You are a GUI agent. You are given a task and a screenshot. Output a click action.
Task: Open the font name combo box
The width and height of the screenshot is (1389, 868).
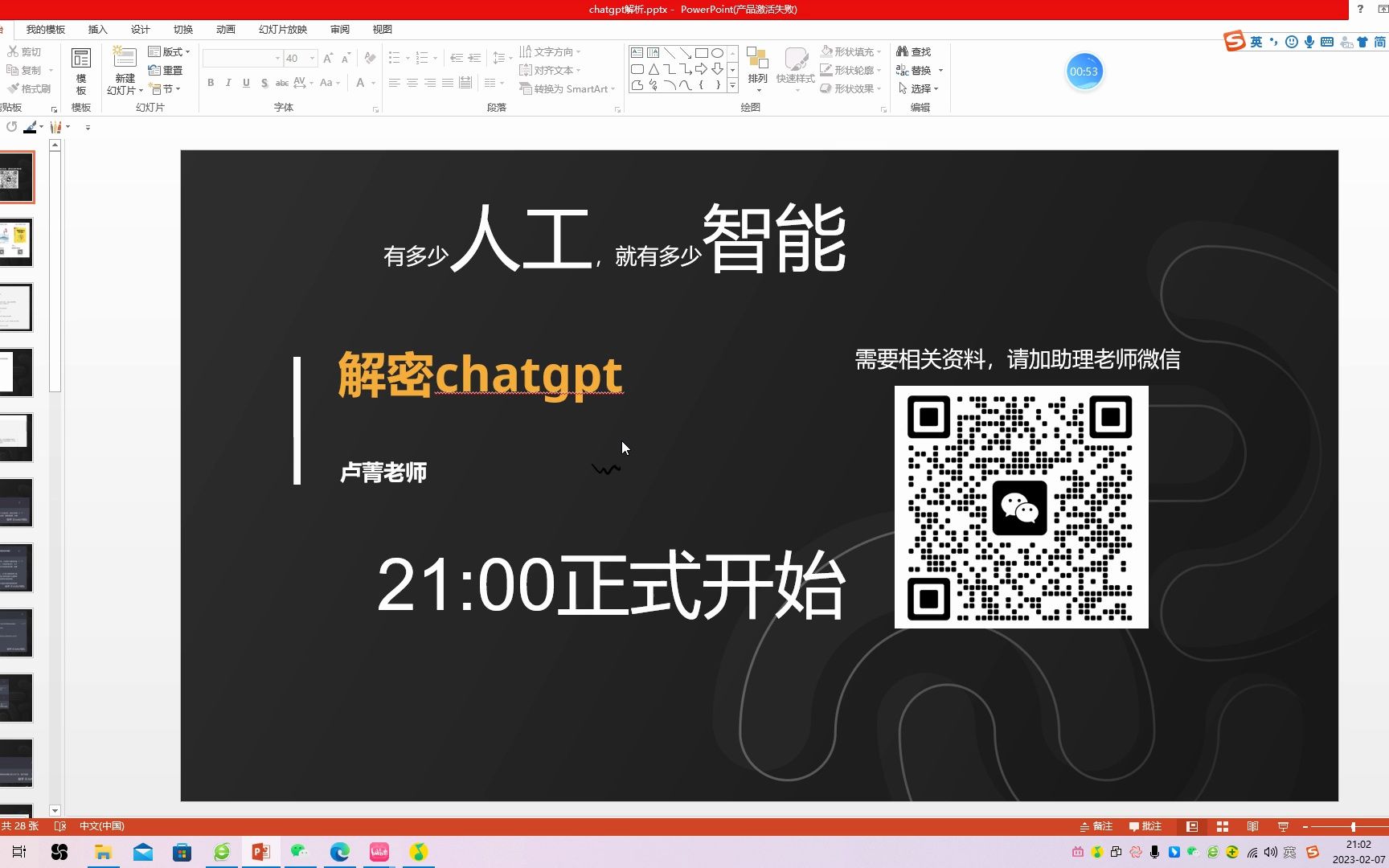point(242,58)
